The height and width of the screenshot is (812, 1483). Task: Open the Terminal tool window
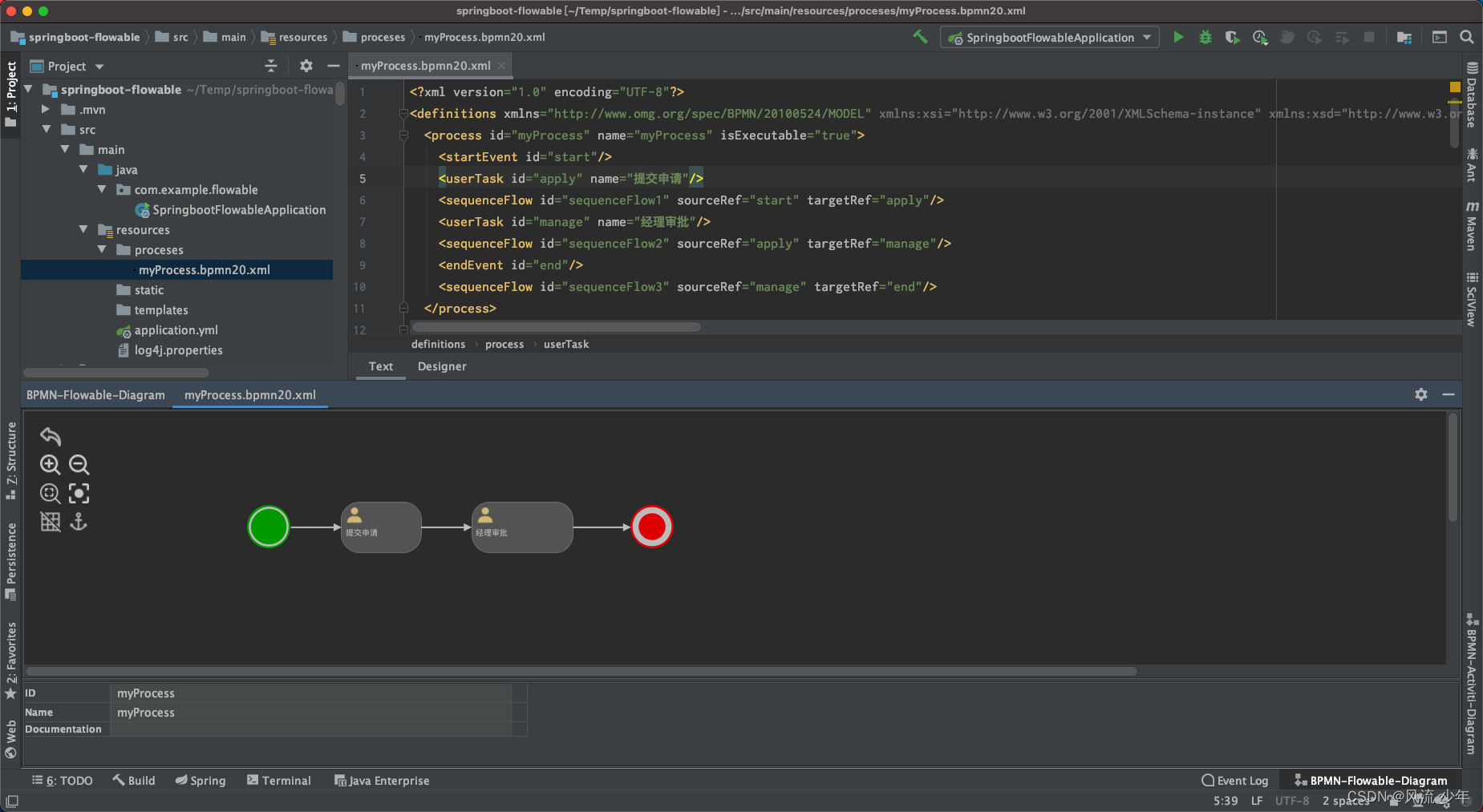(x=279, y=781)
